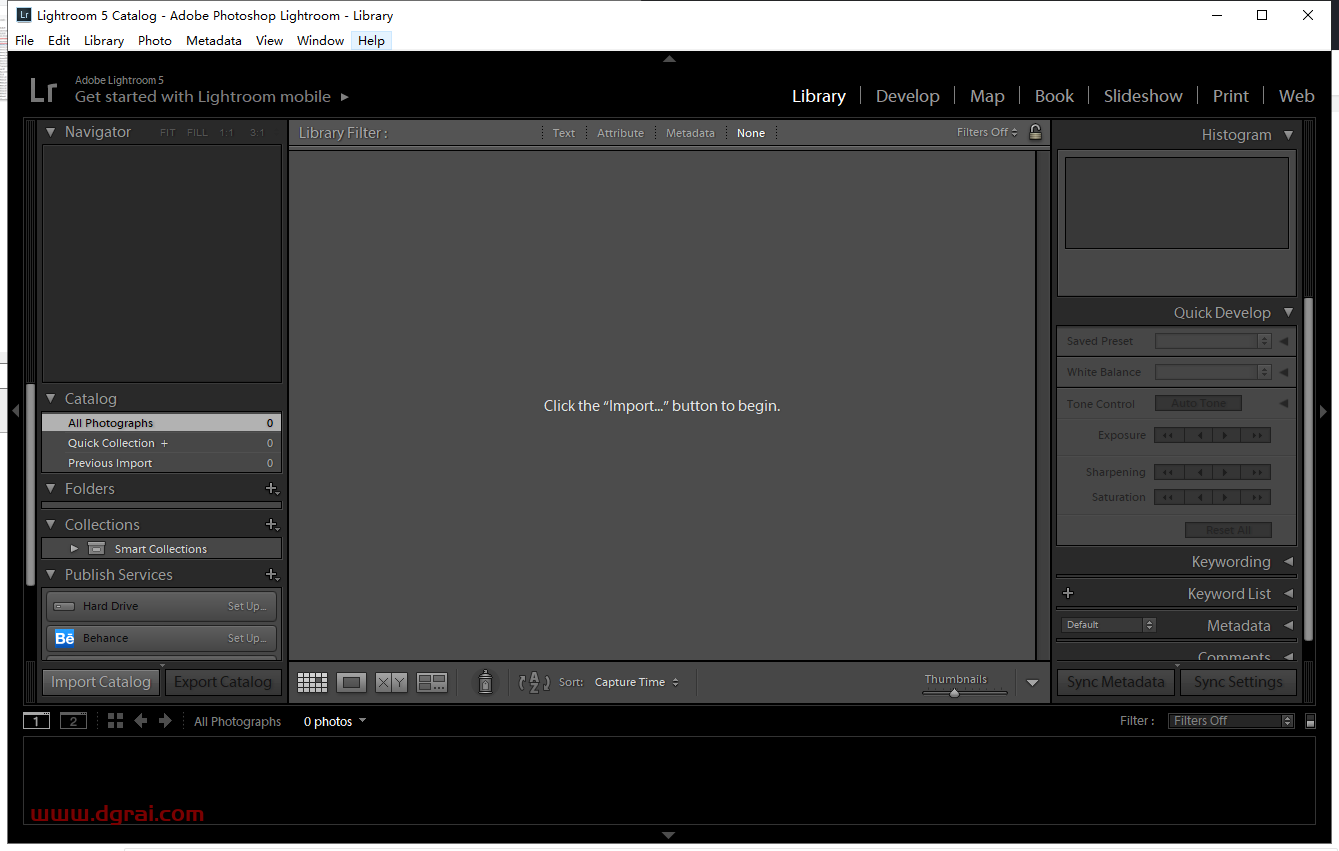Open a secondary window via filmstrip icon

(72, 720)
